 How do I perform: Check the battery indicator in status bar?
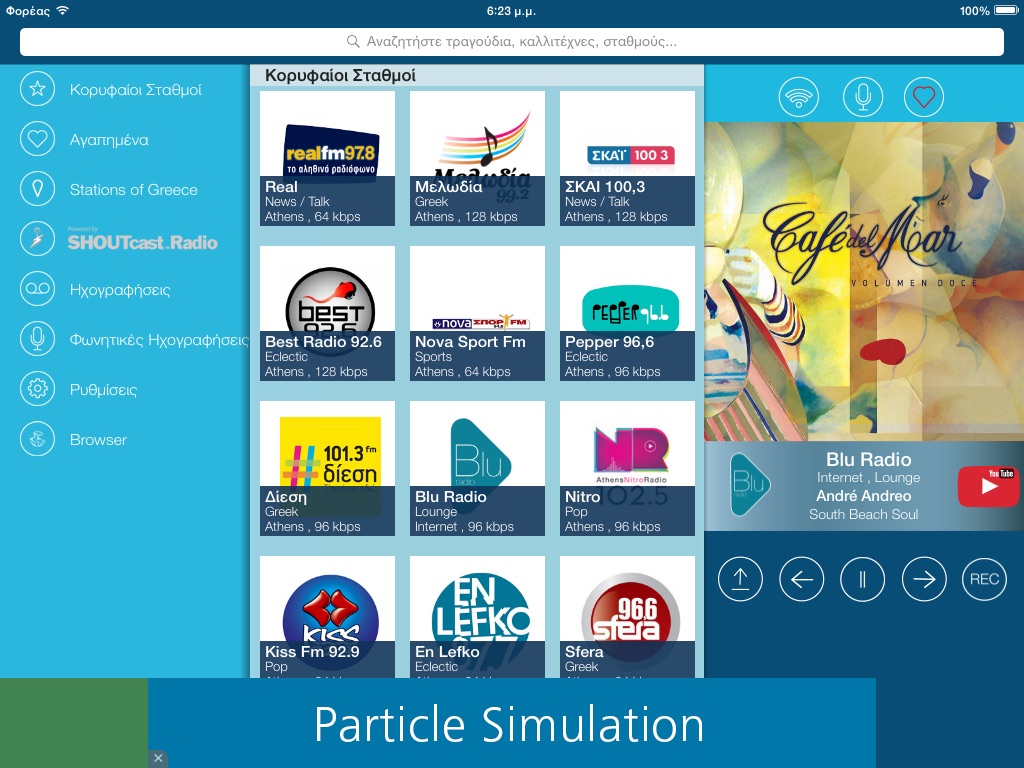pyautogui.click(x=1006, y=10)
